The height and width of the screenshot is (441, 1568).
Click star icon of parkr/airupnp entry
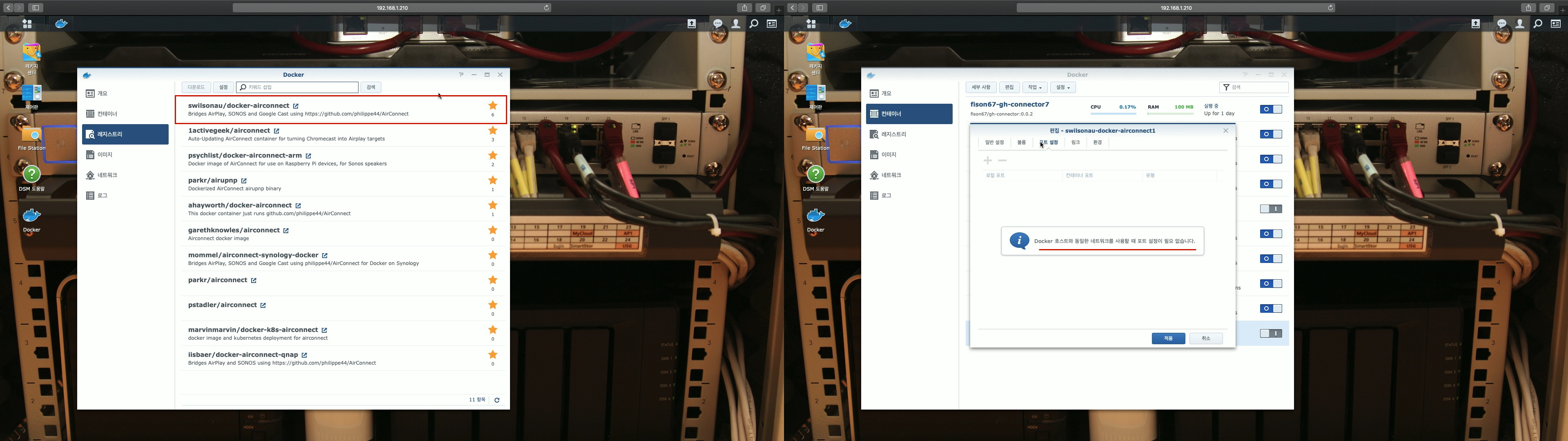coord(492,180)
